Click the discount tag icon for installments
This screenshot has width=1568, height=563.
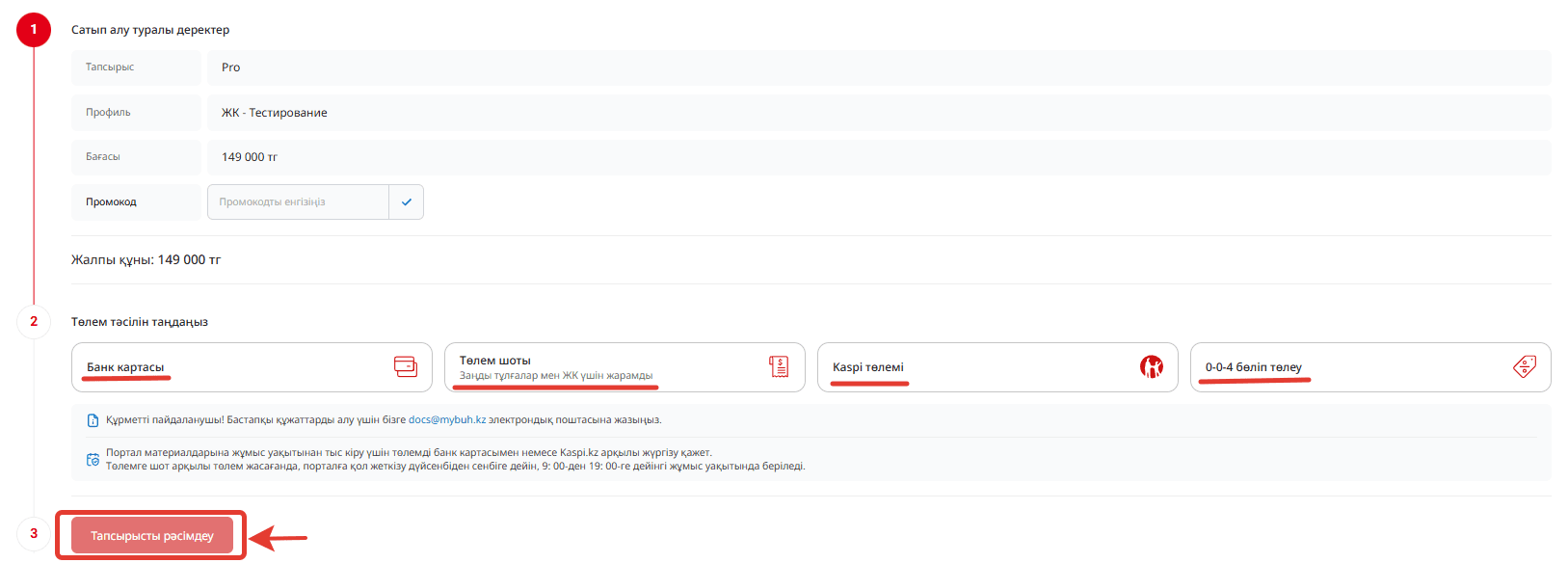point(1524,366)
